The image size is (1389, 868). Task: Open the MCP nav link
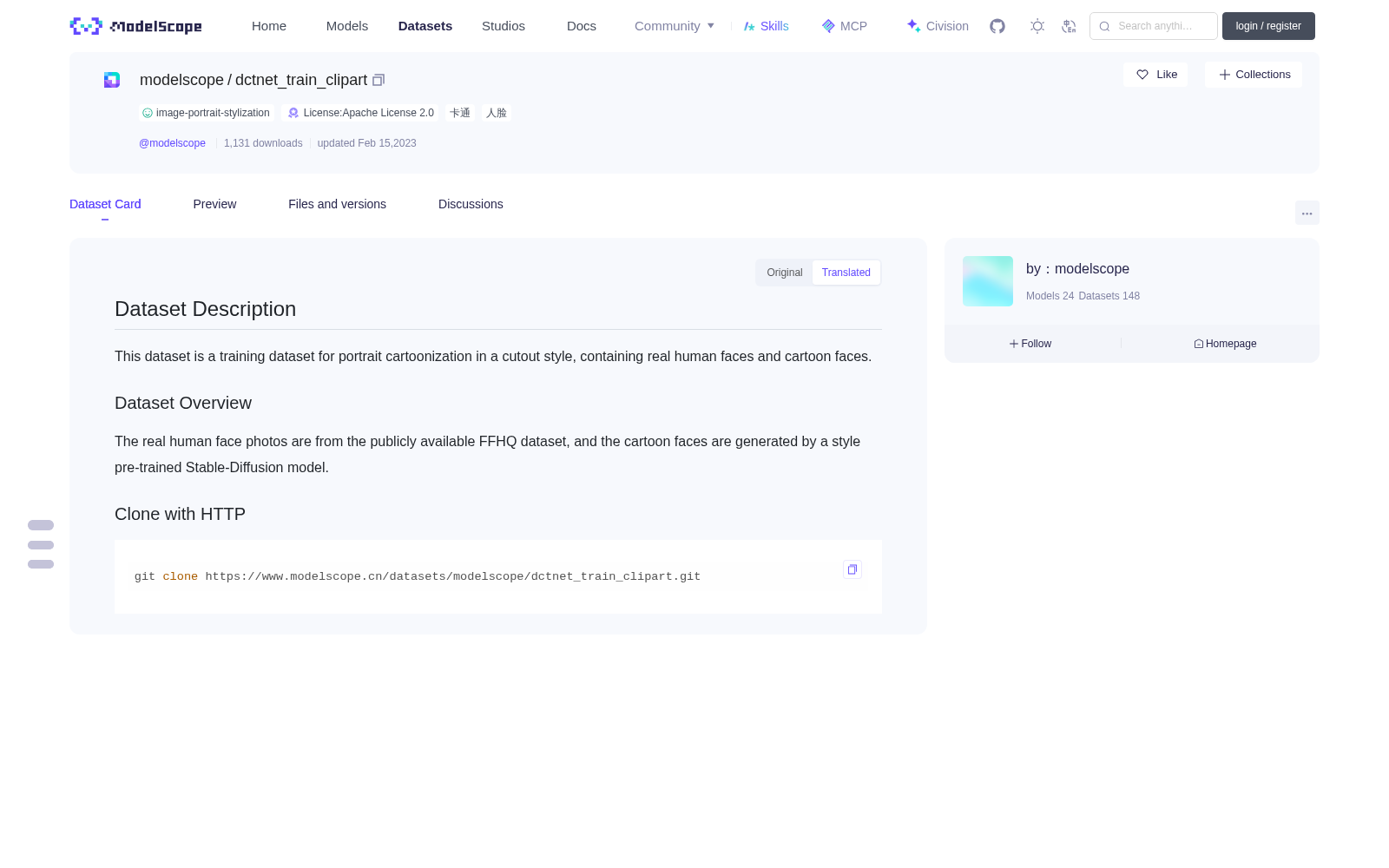(845, 26)
